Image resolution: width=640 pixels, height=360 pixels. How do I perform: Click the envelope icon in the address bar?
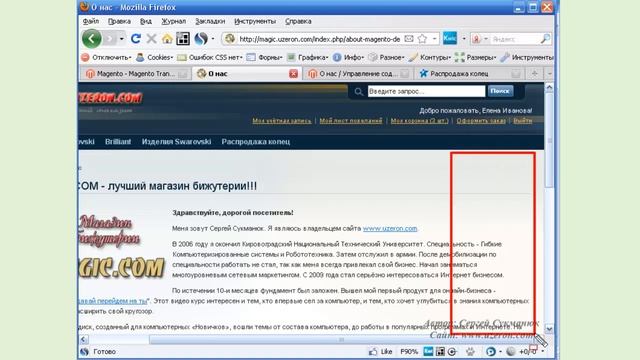tap(409, 39)
